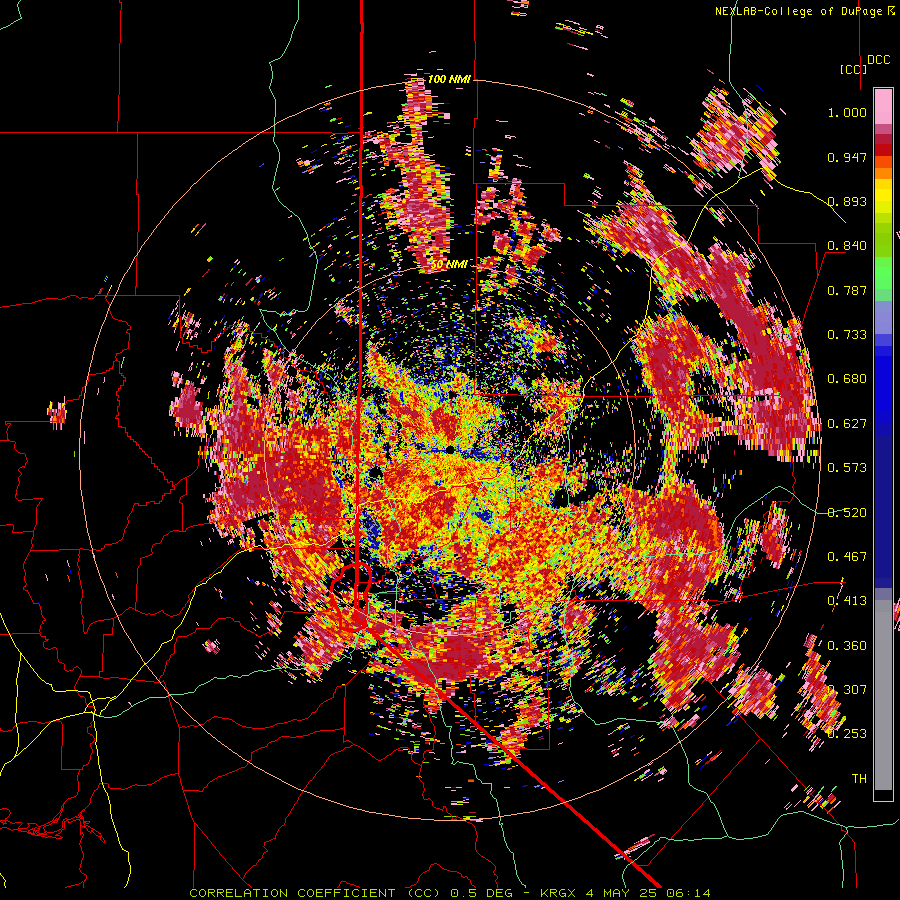Click the TH label on the legend
900x900 pixels.
tap(859, 779)
